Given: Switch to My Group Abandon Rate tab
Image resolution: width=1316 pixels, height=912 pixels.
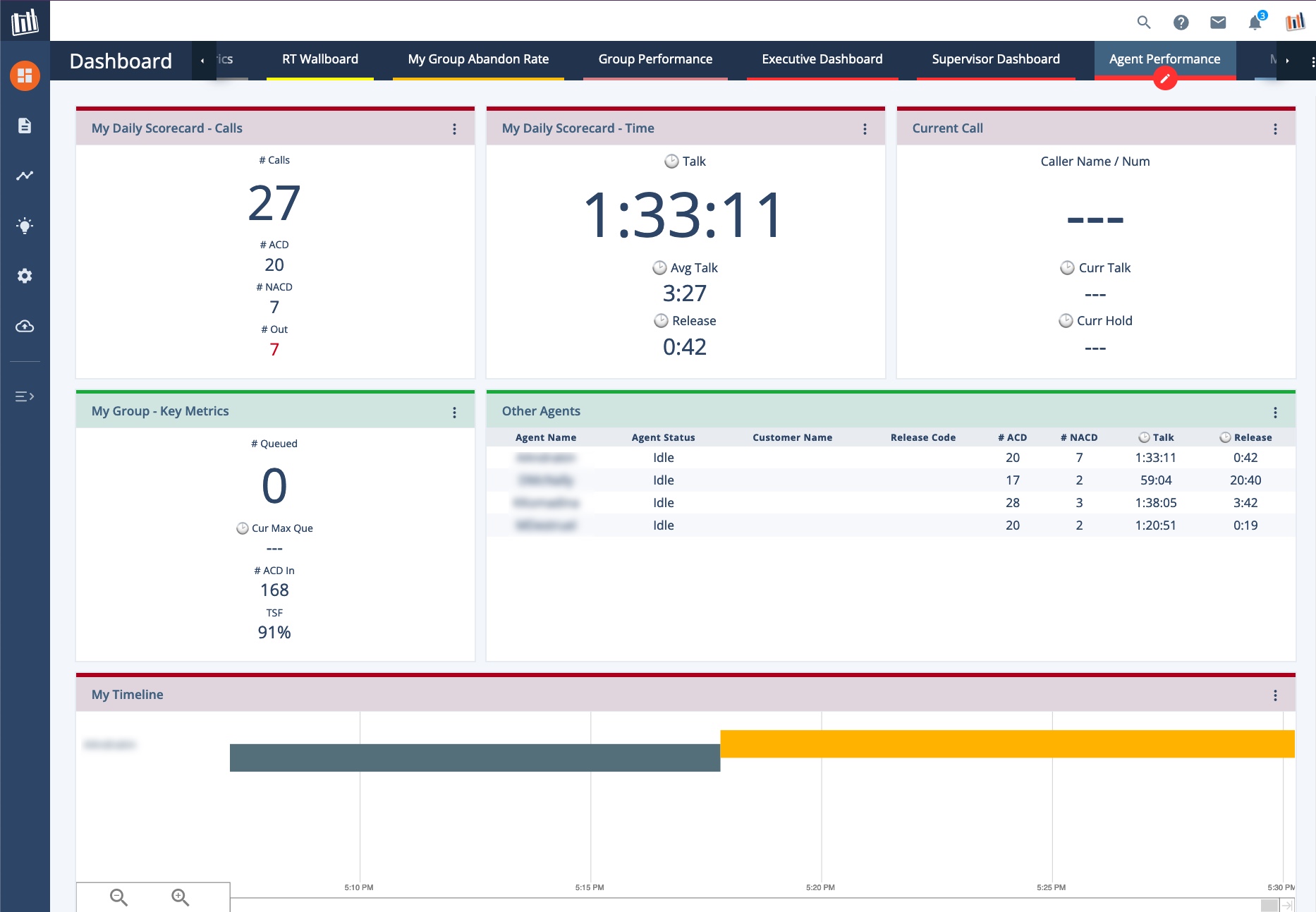Looking at the screenshot, I should tap(478, 59).
